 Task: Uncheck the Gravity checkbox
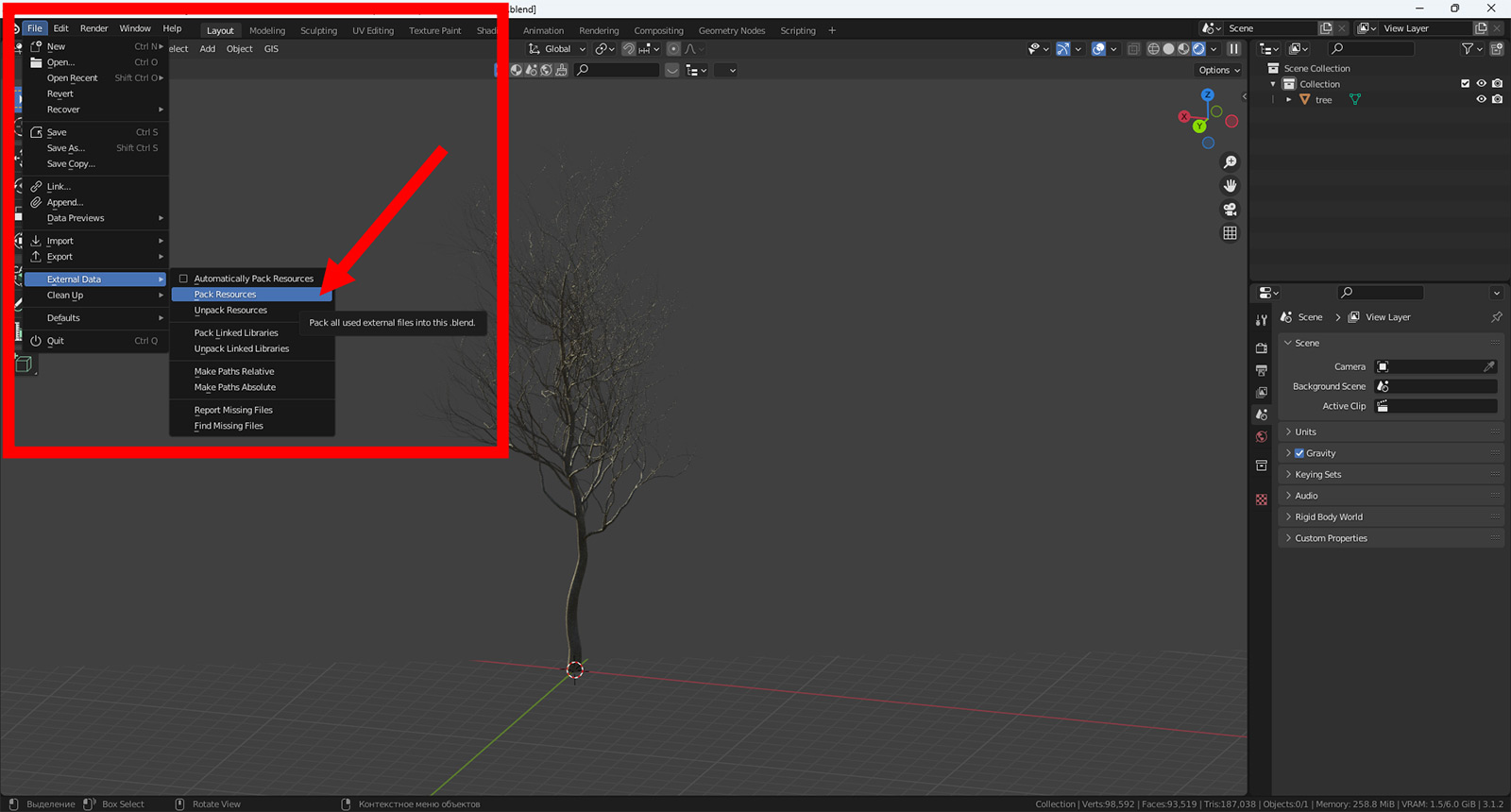(x=1299, y=453)
